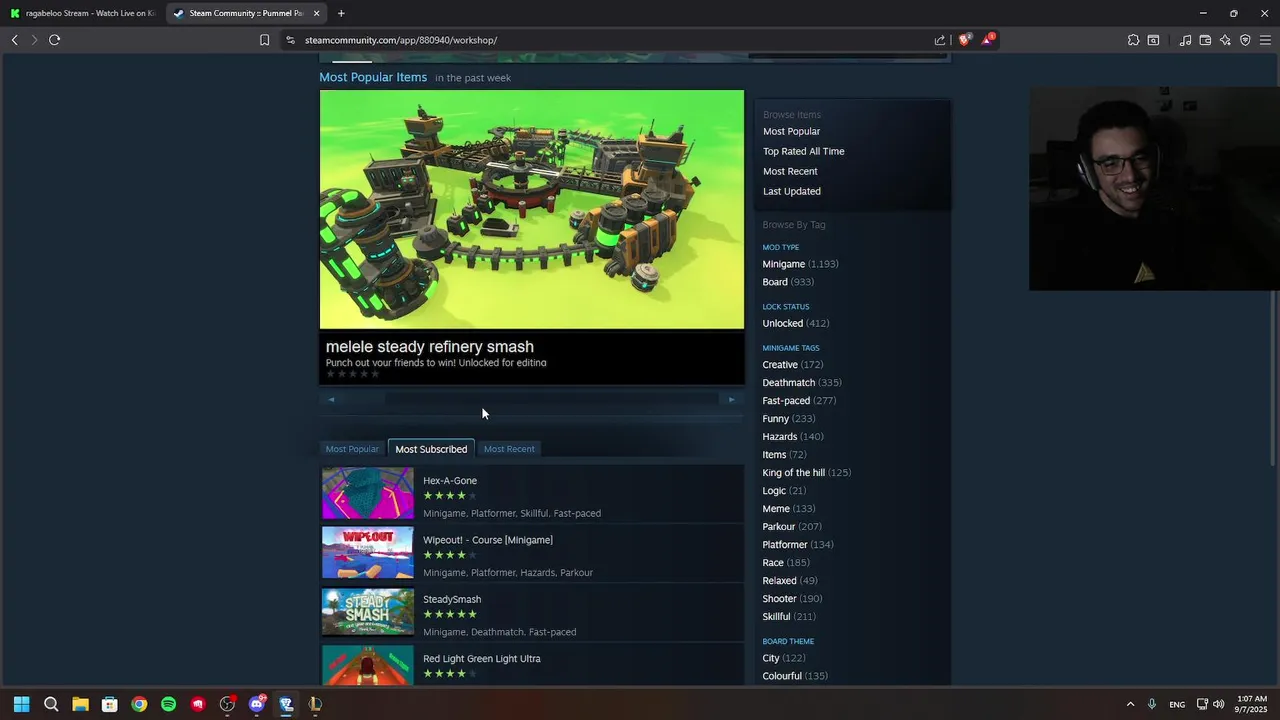Open the SteadySmash thumbnail image

click(x=367, y=612)
